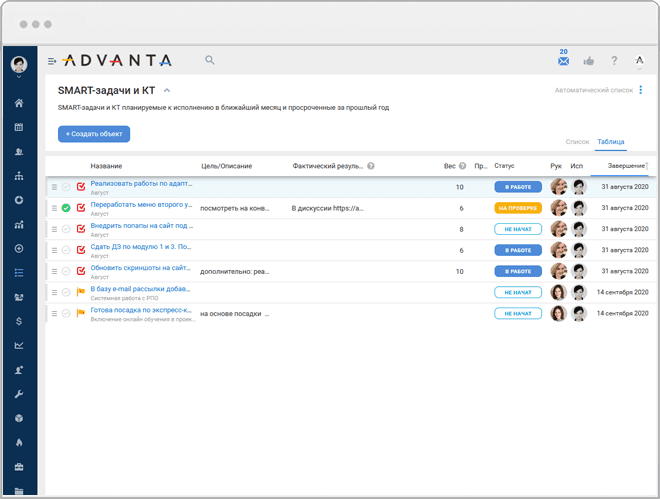Screen dimensions: 660x499
Task: Click the circular refresh icon in sidebar
Action: pyautogui.click(x=19, y=200)
